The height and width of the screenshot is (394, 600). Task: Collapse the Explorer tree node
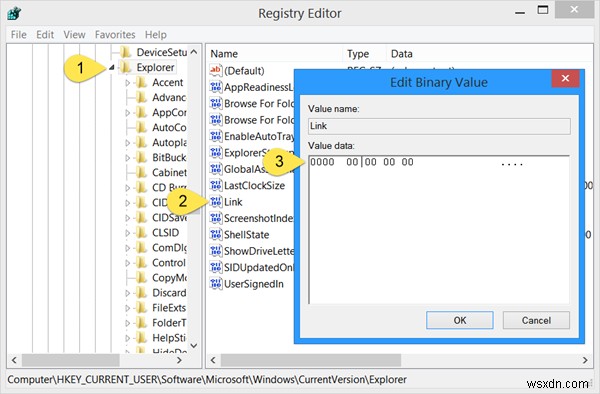[x=111, y=68]
